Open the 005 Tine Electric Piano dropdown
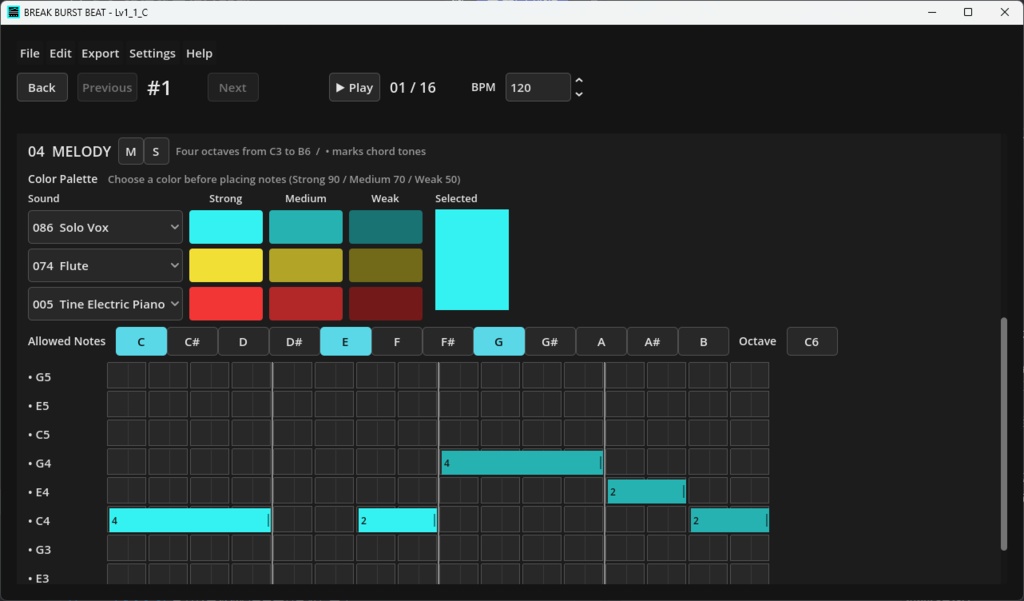 [x=105, y=304]
